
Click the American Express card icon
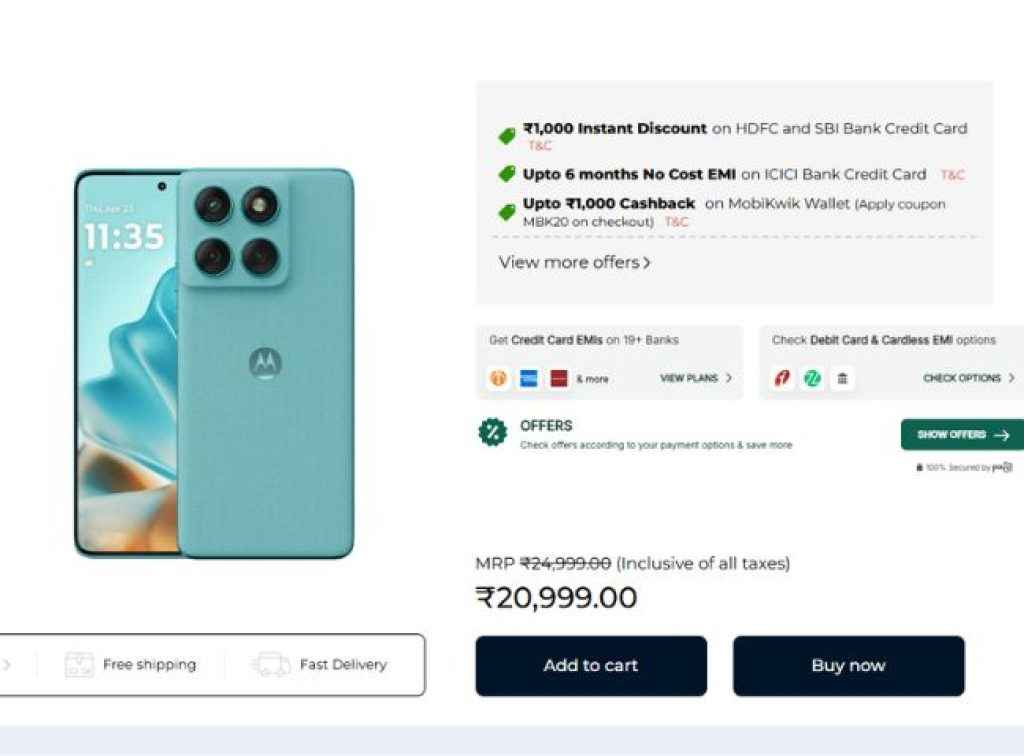pyautogui.click(x=528, y=379)
